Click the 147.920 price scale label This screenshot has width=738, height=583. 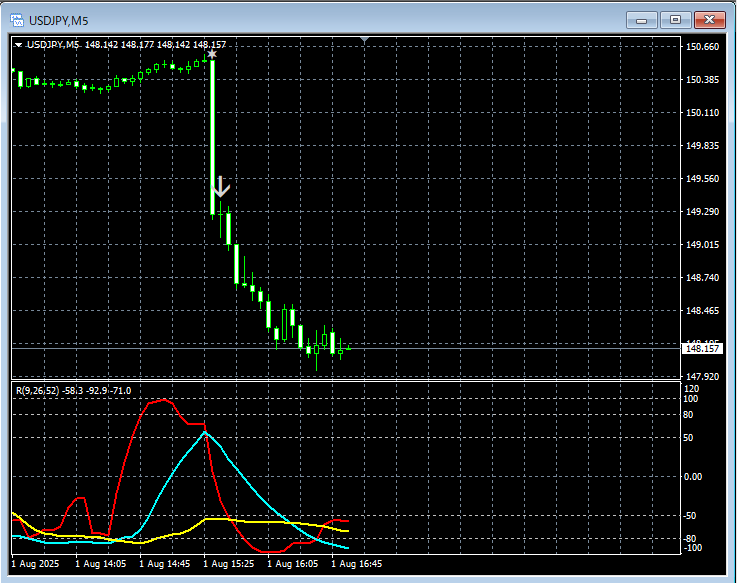703,376
